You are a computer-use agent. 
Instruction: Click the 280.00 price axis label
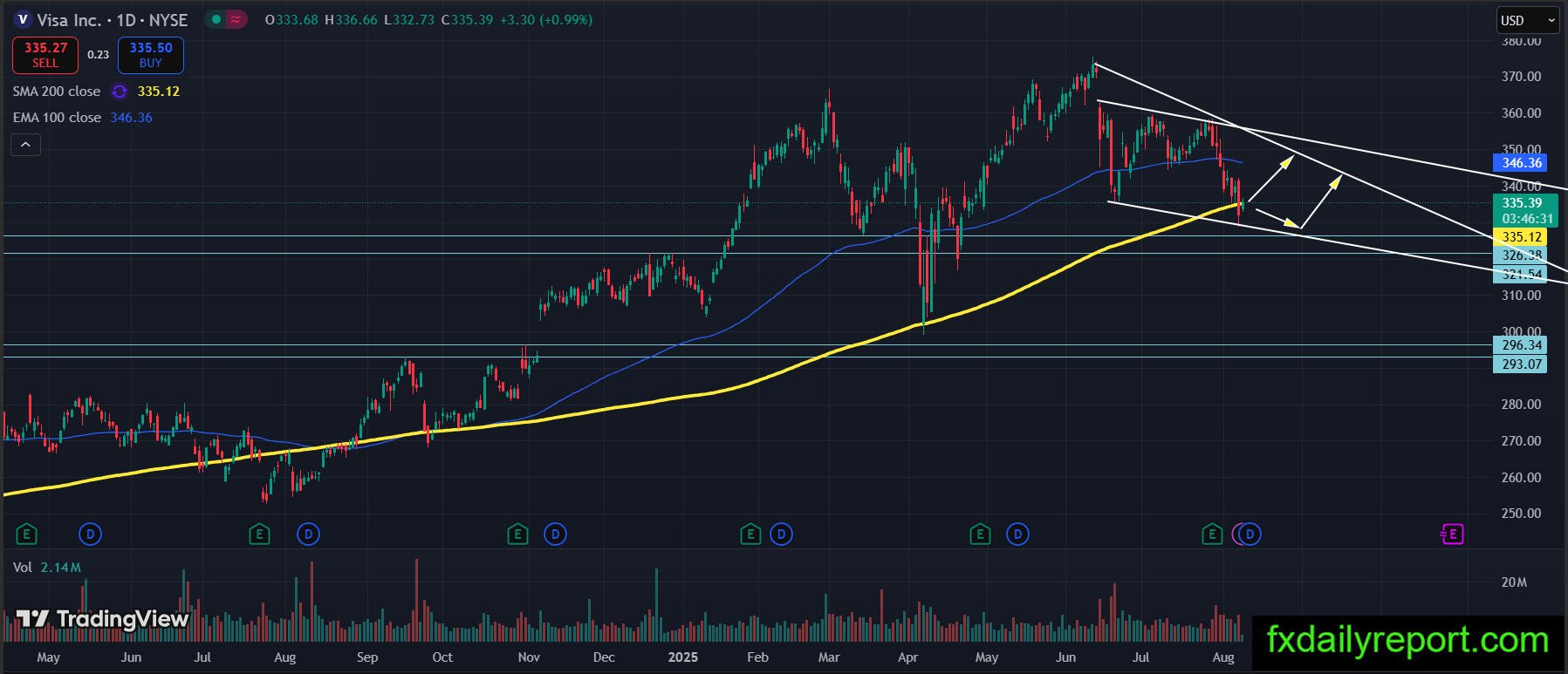coord(1521,405)
